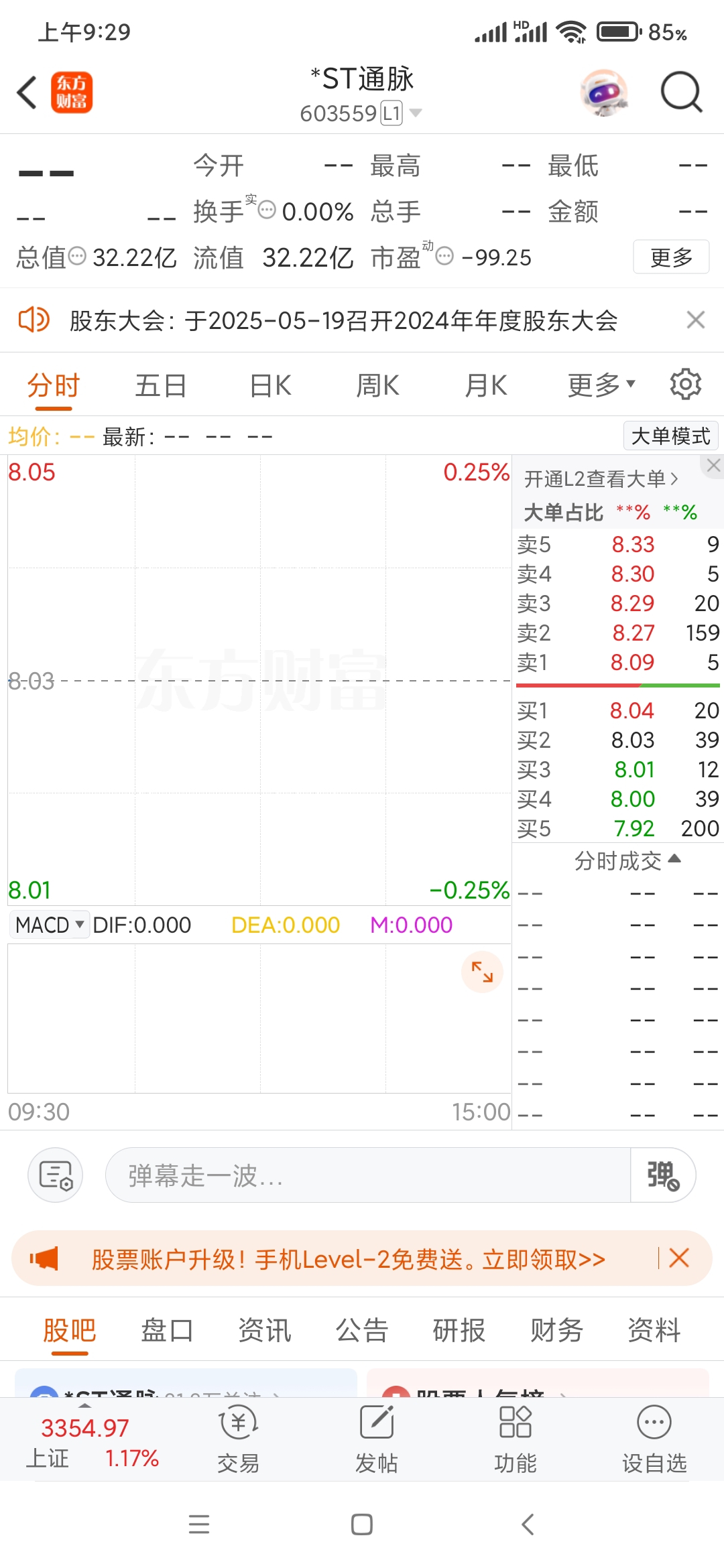Tap the search magnifier icon
The width and height of the screenshot is (724, 1568).
coord(681,92)
